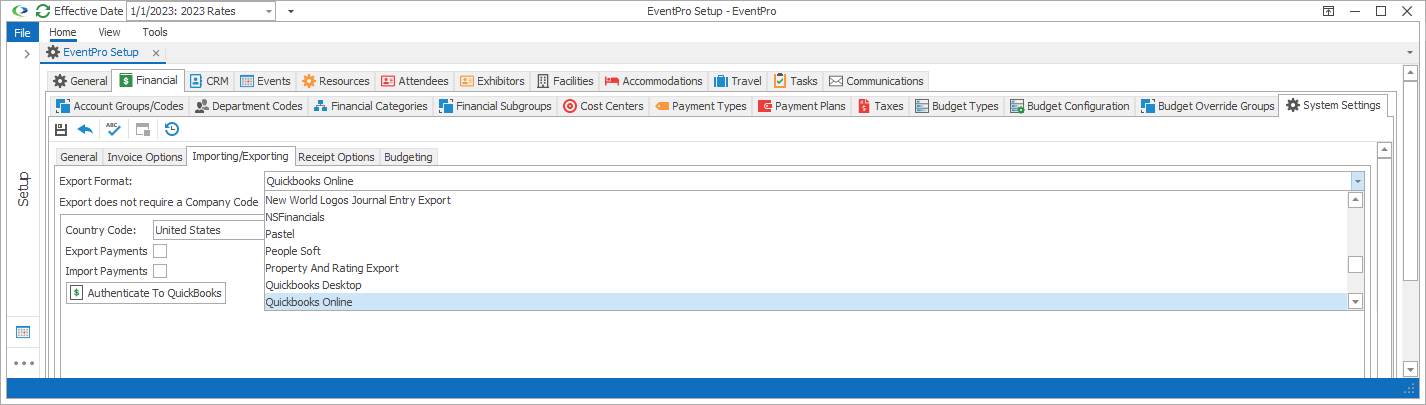Open the General setup tab
Image resolution: width=1426 pixels, height=405 pixels.
click(80, 81)
